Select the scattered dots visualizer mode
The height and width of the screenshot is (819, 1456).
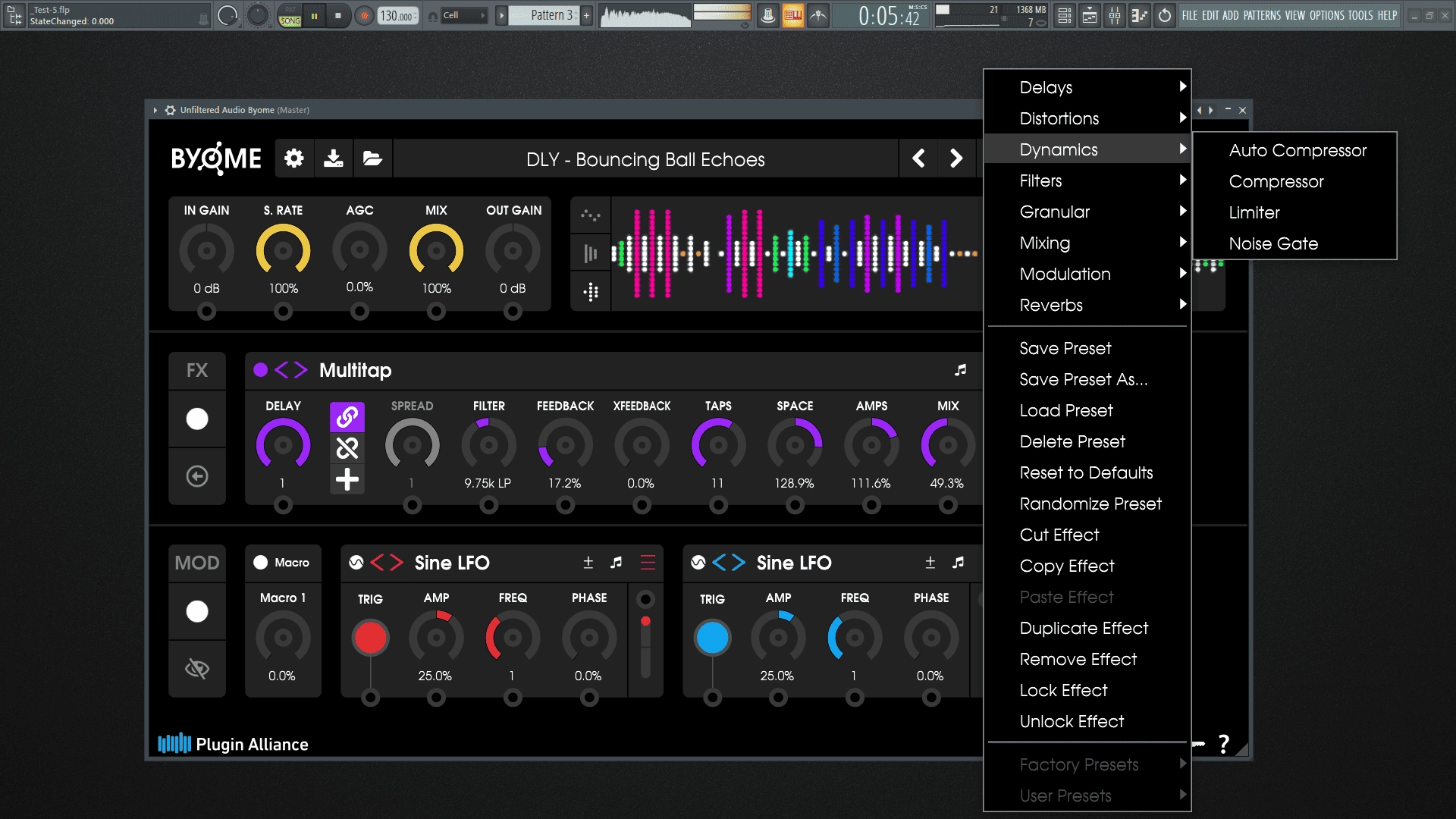coord(591,216)
